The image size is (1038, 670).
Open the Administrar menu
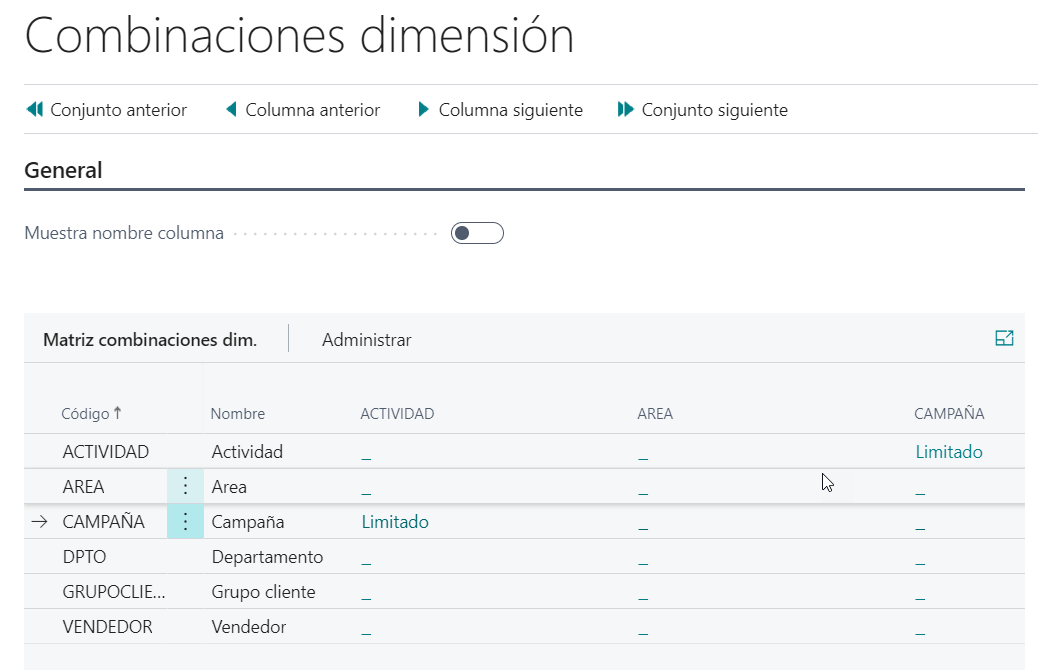(x=366, y=340)
